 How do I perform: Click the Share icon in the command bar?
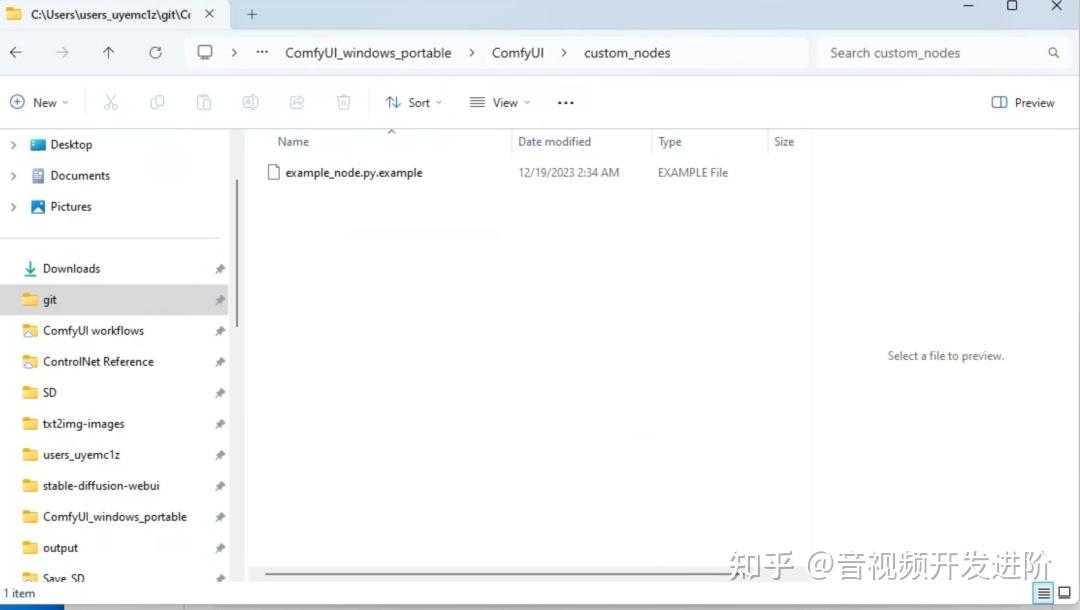[x=297, y=101]
